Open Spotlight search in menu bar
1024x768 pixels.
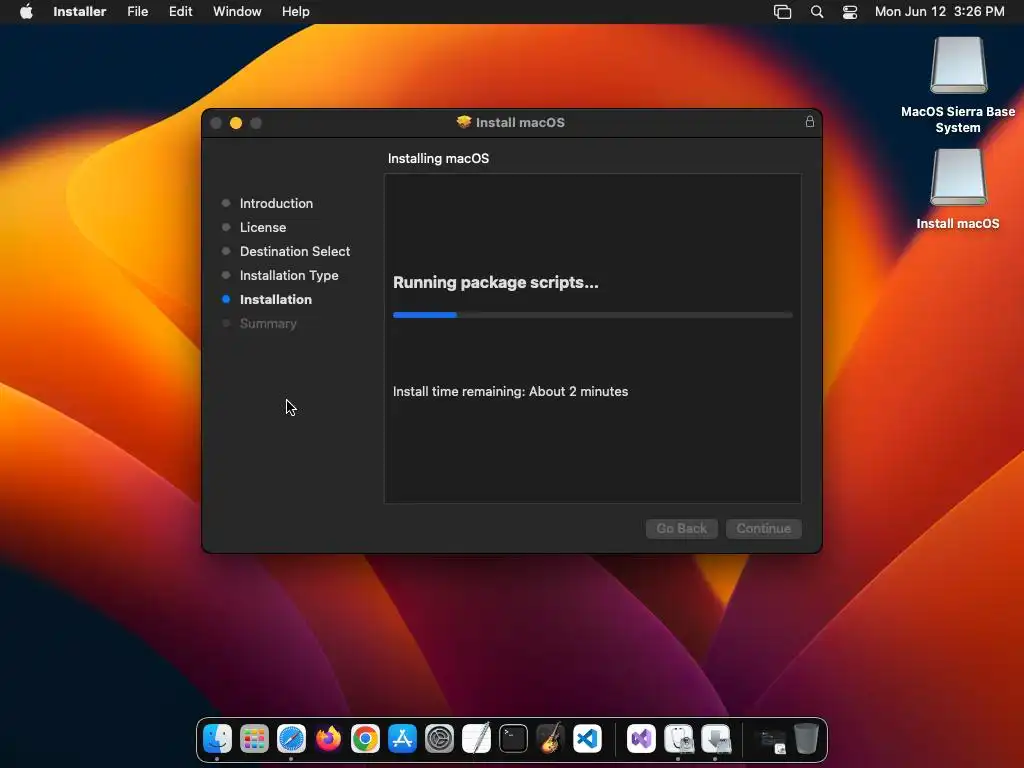817,12
